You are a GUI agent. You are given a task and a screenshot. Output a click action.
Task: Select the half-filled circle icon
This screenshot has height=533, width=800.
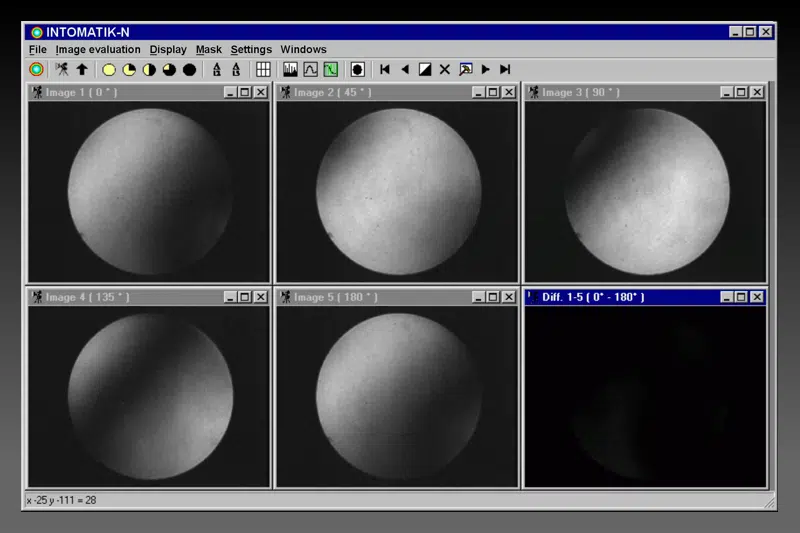[149, 70]
